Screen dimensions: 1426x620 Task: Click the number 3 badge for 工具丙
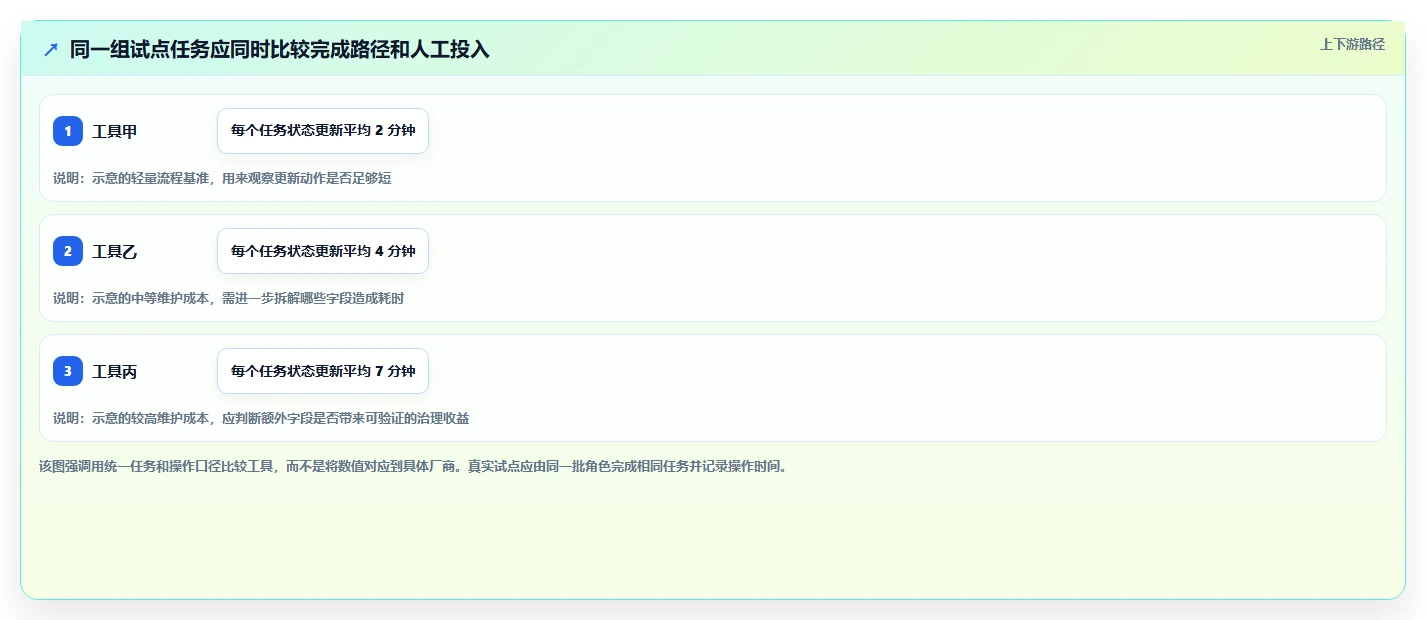68,371
